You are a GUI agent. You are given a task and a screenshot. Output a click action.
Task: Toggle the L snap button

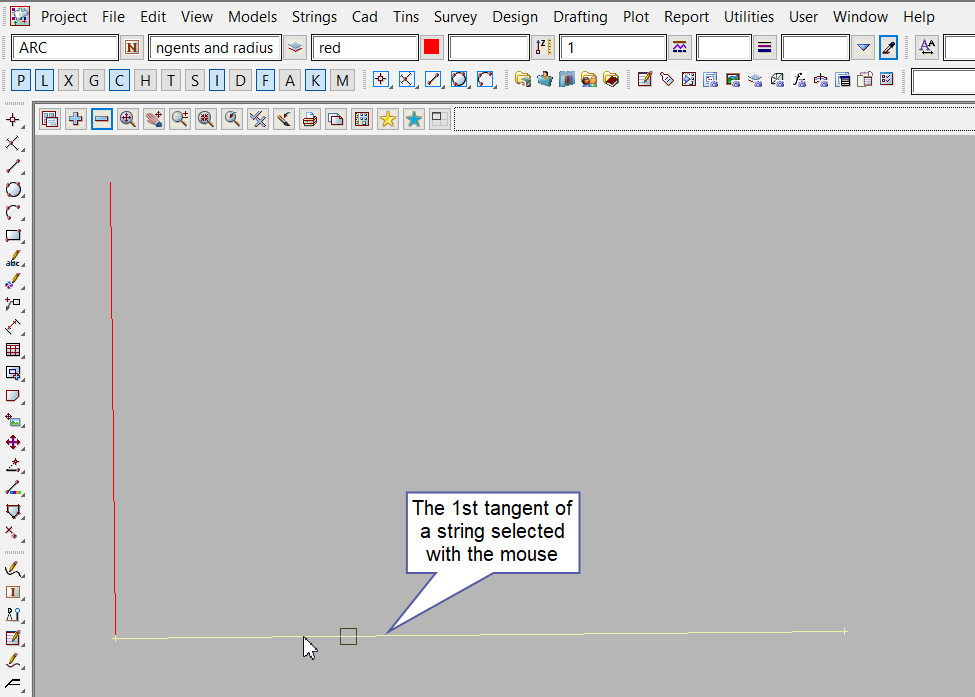tap(45, 81)
